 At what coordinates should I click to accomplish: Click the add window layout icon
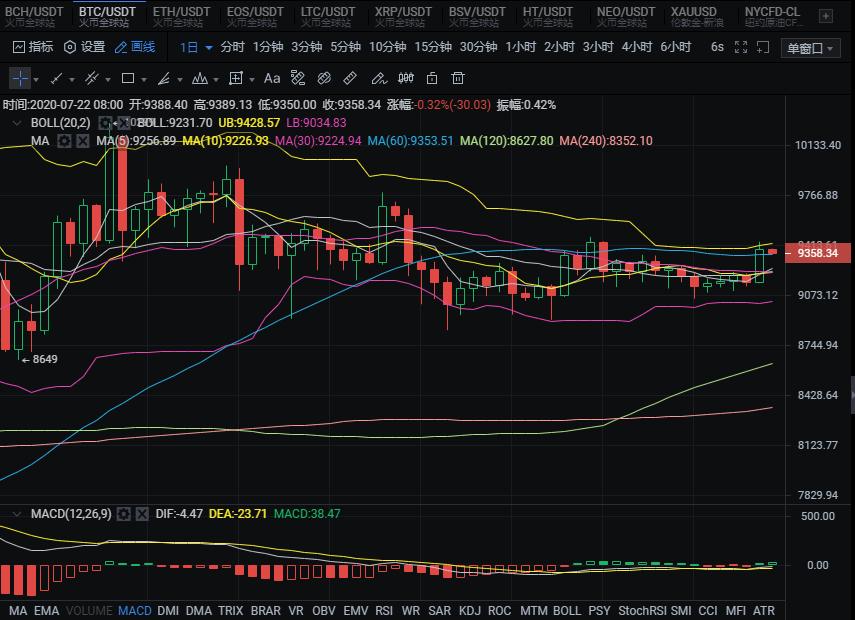tap(763, 47)
